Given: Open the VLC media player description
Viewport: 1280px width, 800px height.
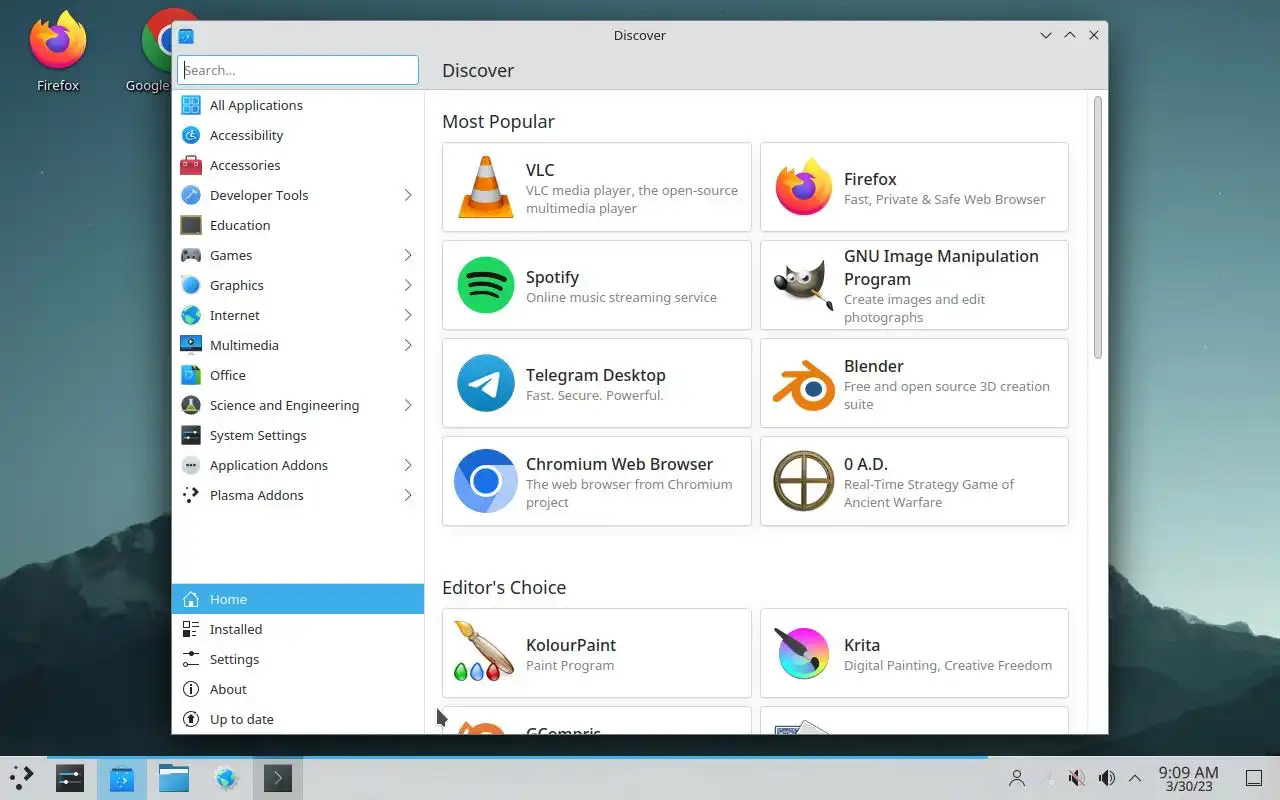Looking at the screenshot, I should pos(632,199).
